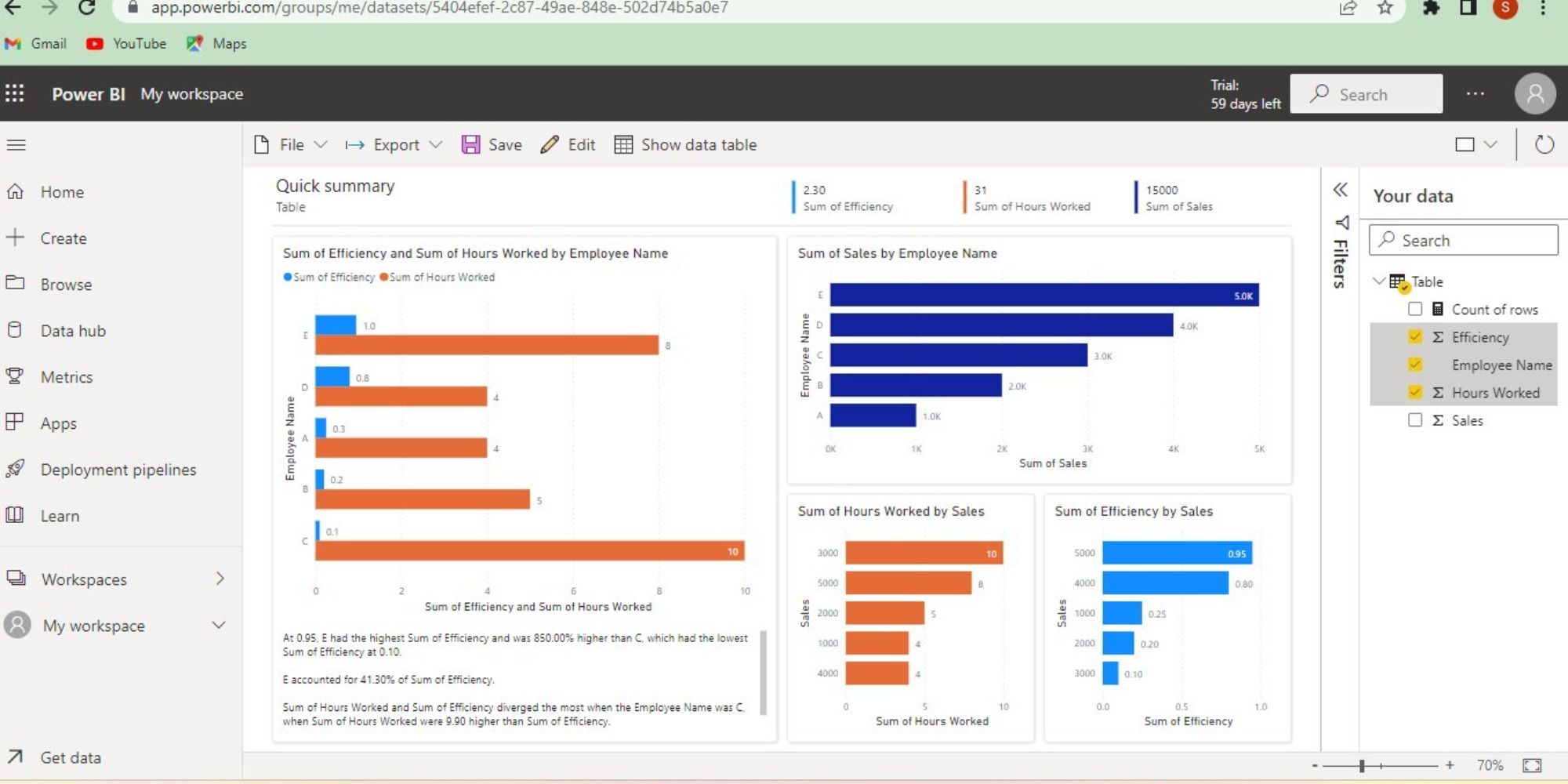Click the Sum of Hours Worked legend swatch
This screenshot has height=784, width=1568.
click(x=383, y=277)
